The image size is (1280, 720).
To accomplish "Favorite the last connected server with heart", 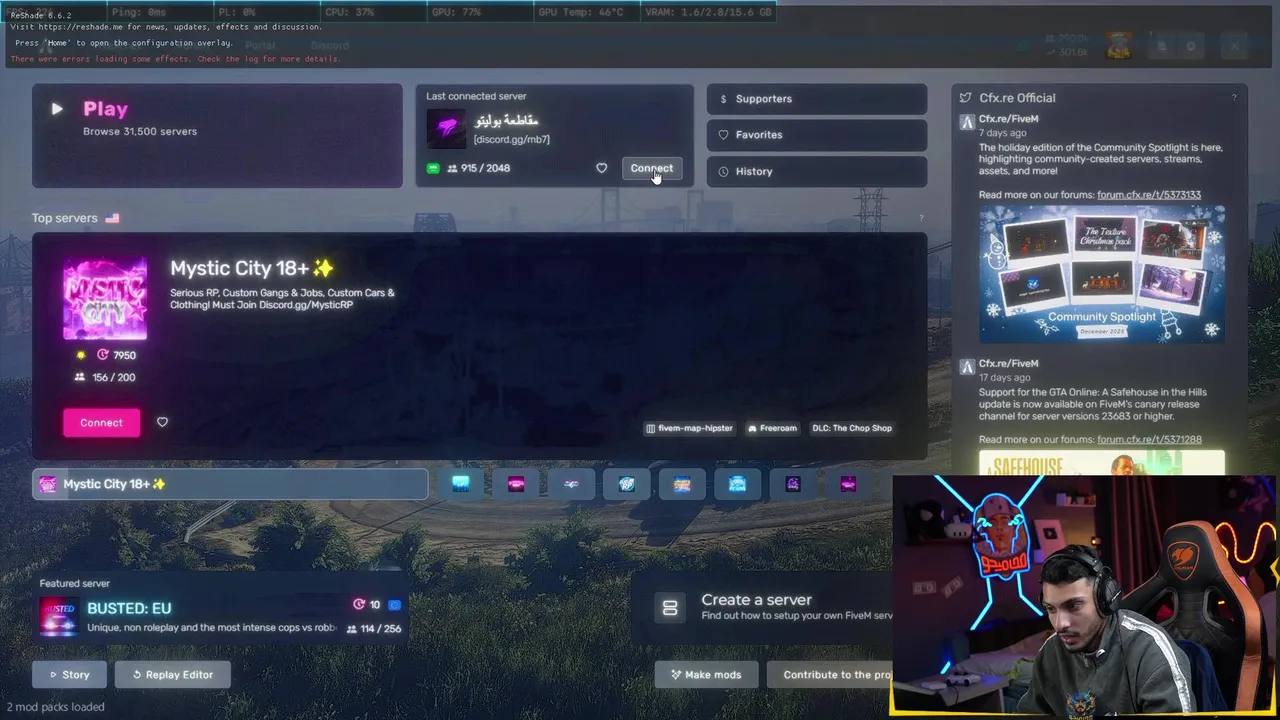I will coord(601,168).
